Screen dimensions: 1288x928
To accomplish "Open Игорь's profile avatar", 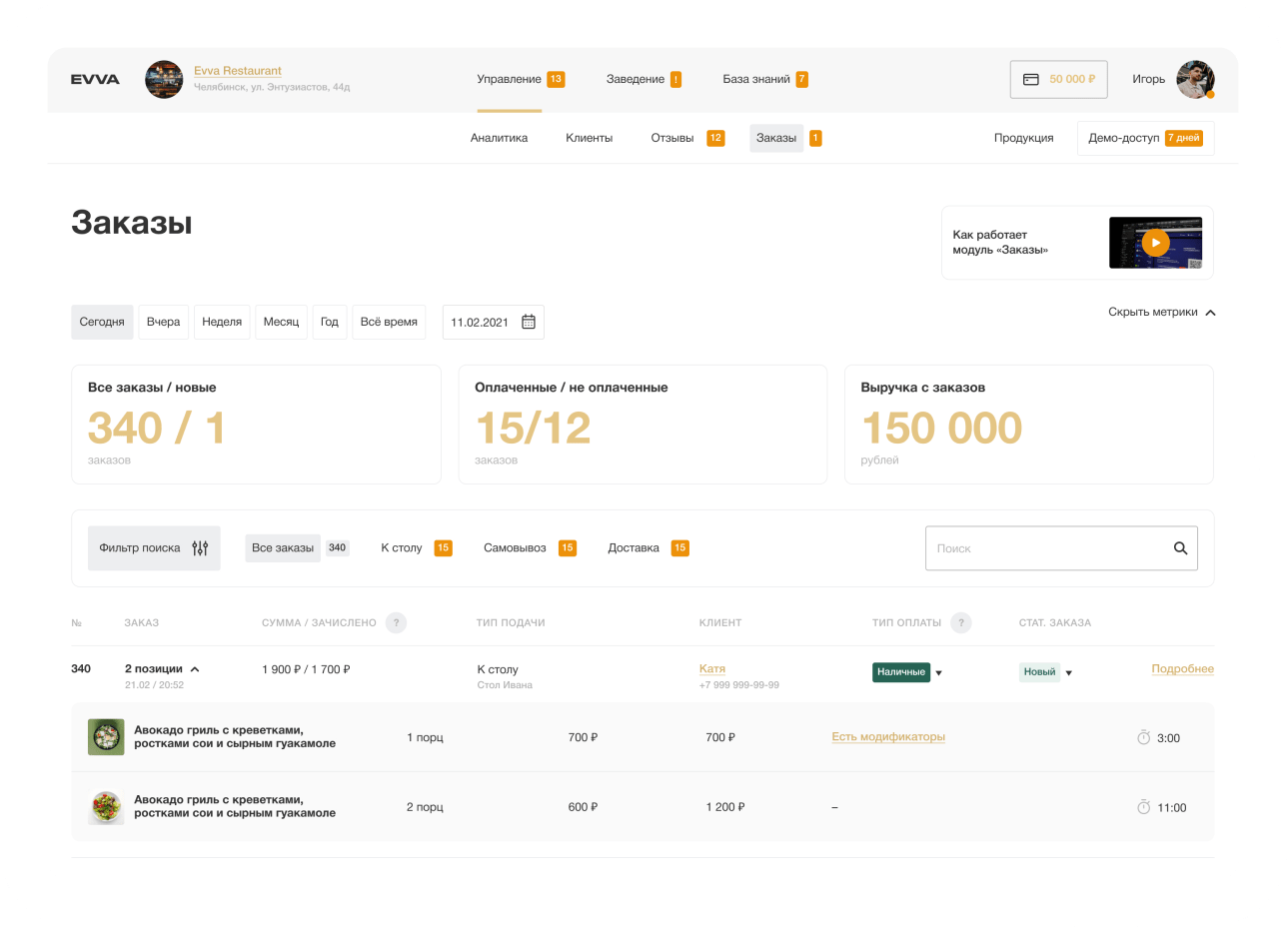I will tap(1194, 80).
